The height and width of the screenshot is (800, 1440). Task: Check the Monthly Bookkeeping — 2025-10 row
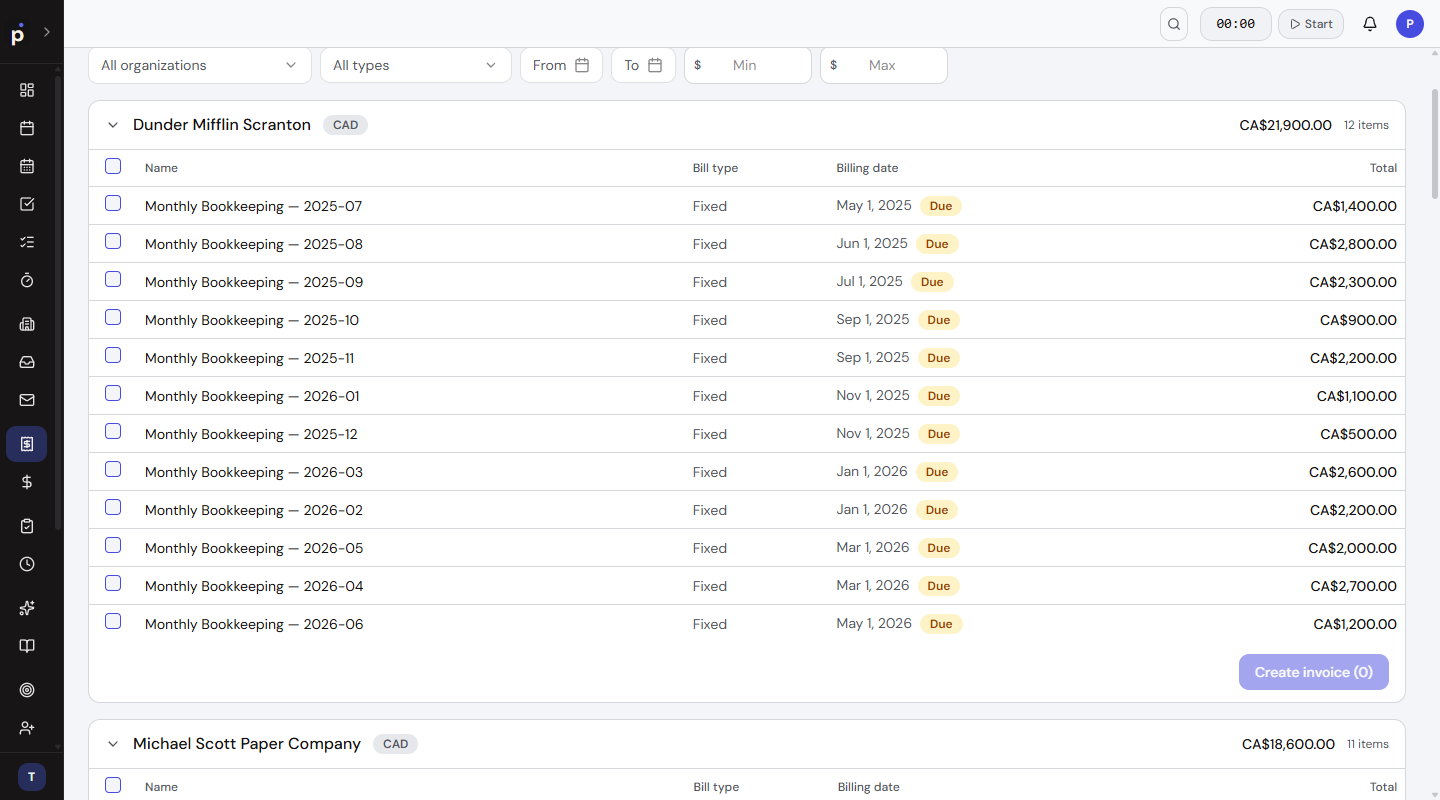pos(113,317)
